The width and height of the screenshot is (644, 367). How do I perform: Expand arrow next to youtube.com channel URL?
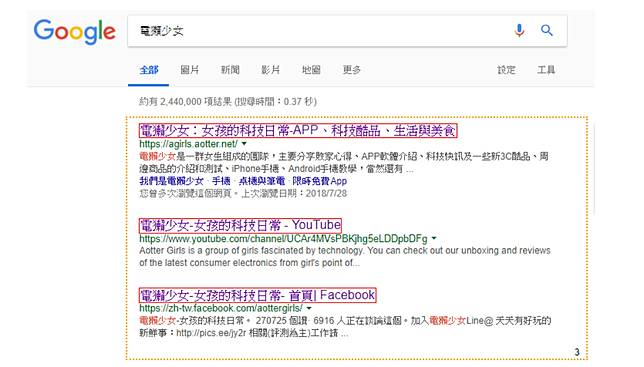pyautogui.click(x=434, y=238)
